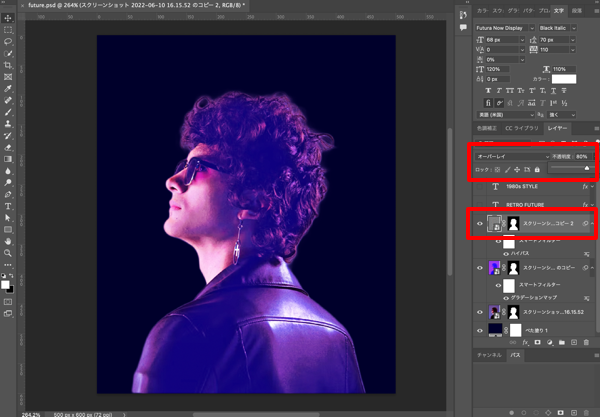
Task: Open the オーバーレイ blend mode dropdown
Action: 512,156
